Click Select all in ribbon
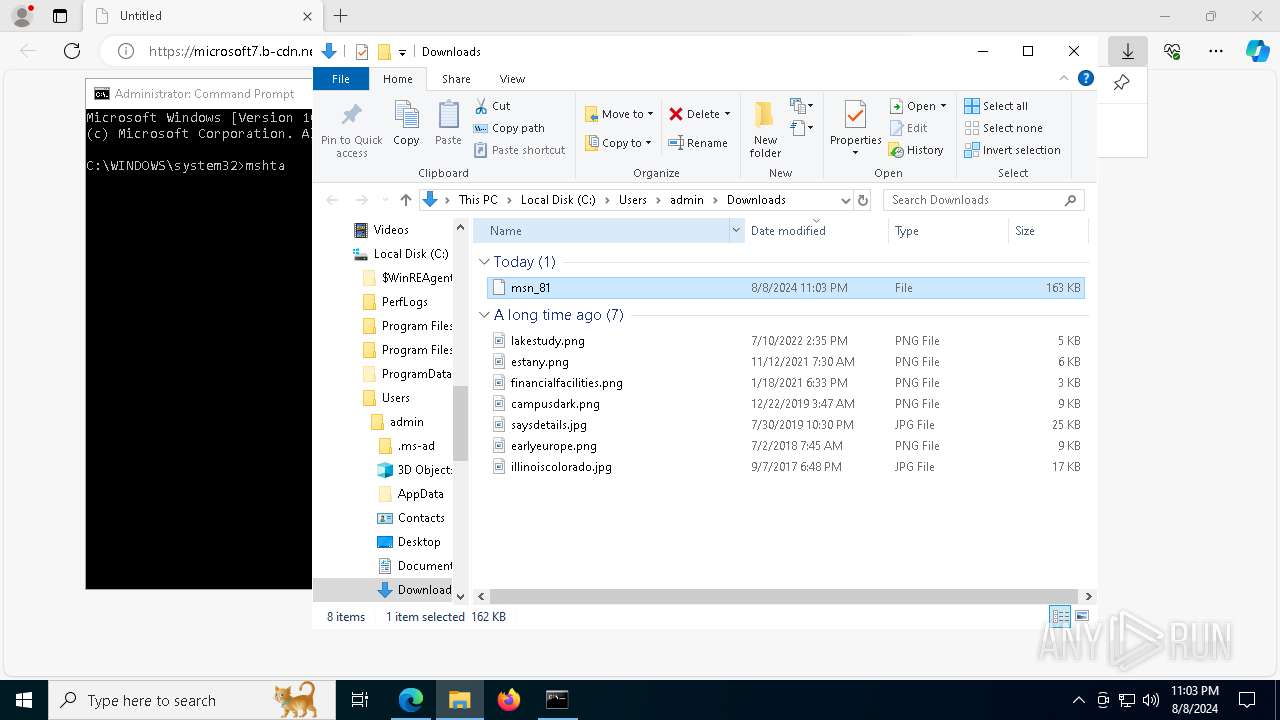 996,106
